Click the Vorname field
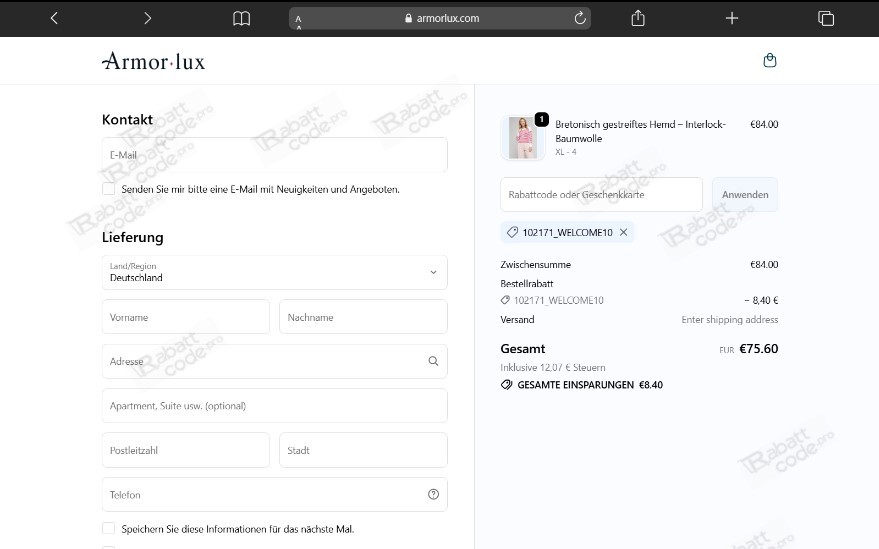The width and height of the screenshot is (879, 549). pyautogui.click(x=186, y=317)
